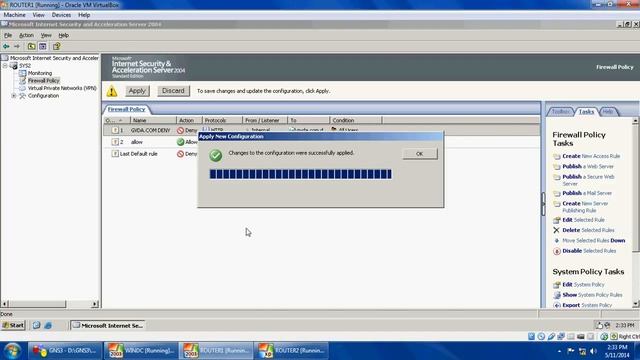Click the task pane scroll down arrow
The image size is (640, 360).
click(x=636, y=304)
